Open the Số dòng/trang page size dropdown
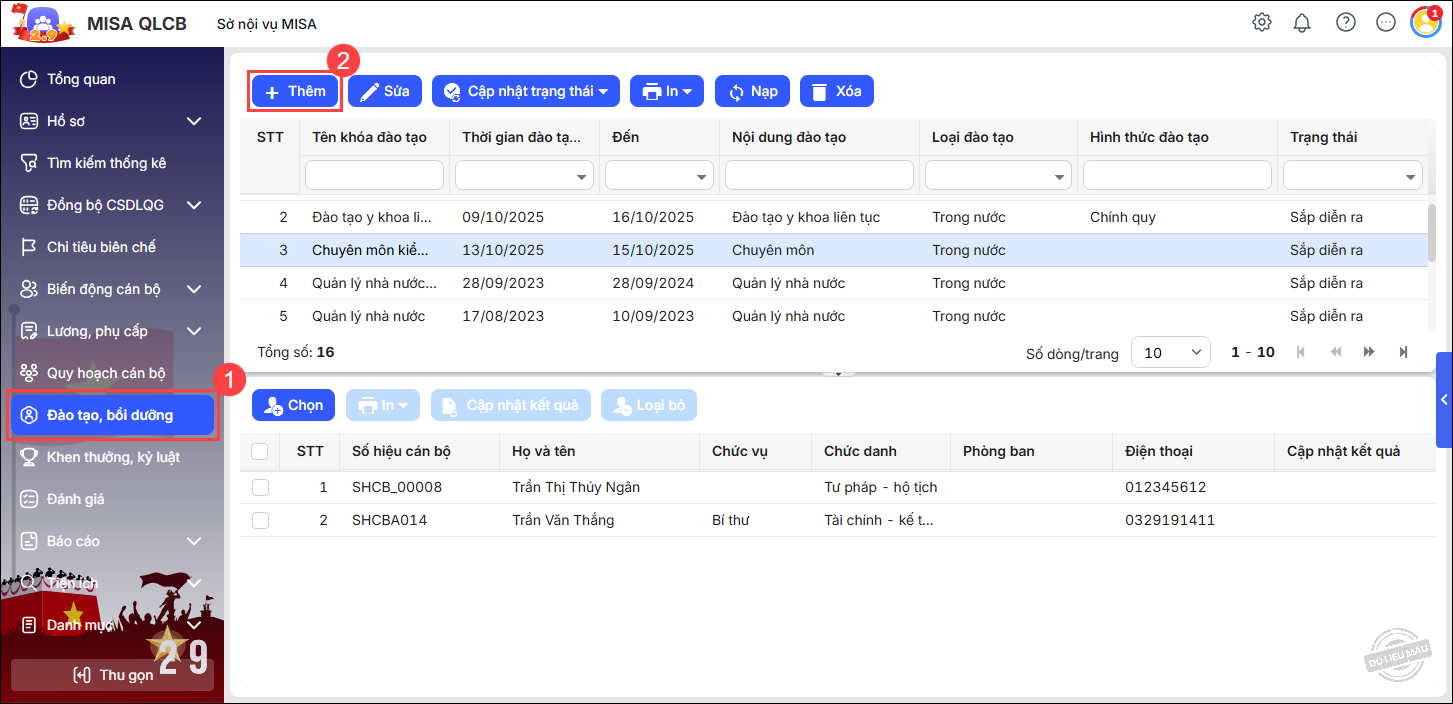This screenshot has width=1453, height=704. (x=1170, y=352)
